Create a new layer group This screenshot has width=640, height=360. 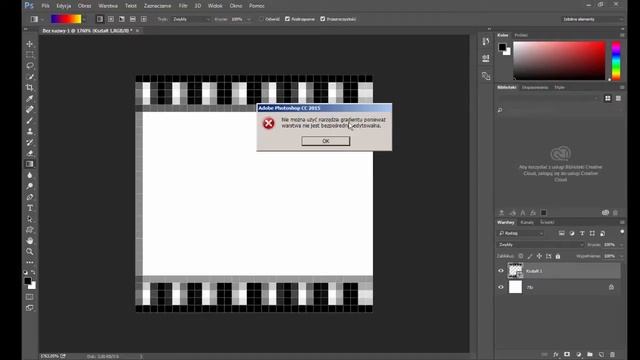coord(590,354)
